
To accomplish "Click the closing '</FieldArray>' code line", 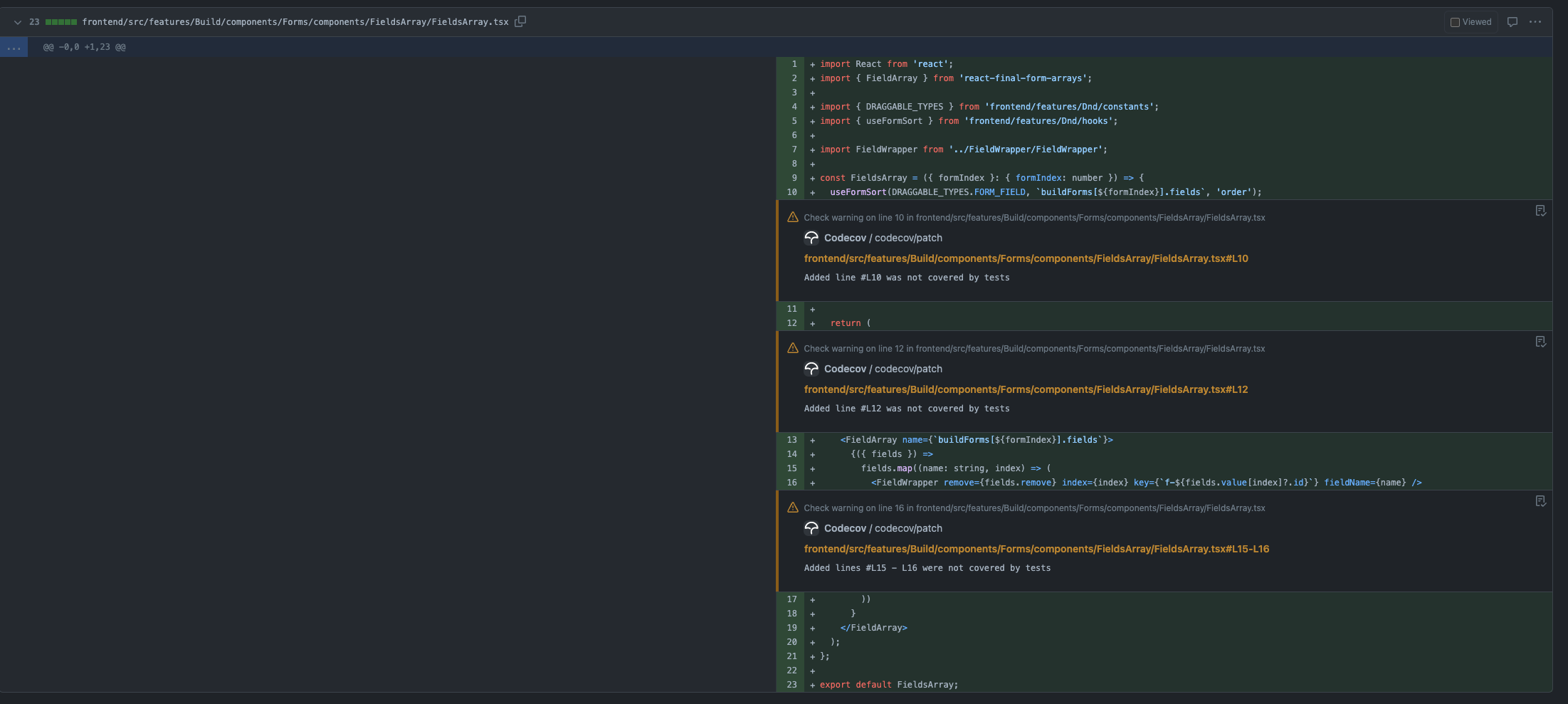I will [x=874, y=628].
